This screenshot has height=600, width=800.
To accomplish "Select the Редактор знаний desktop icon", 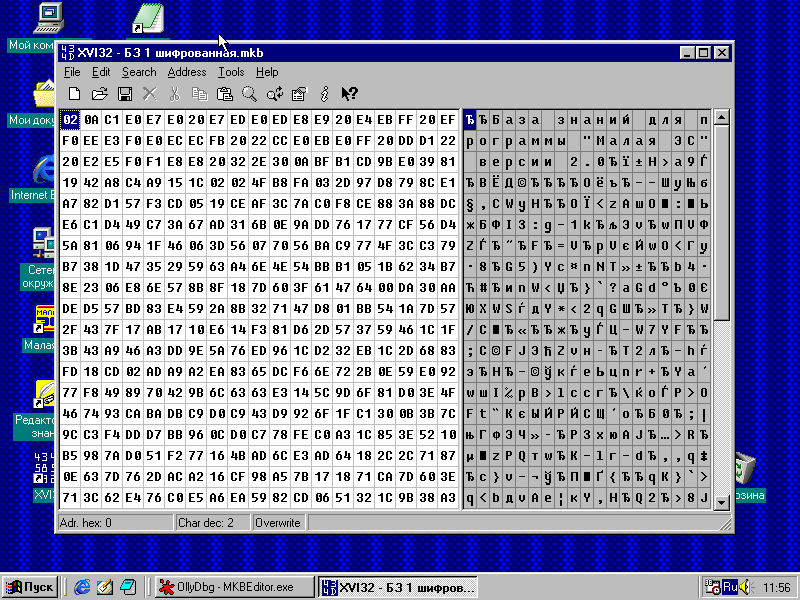I will pos(44,394).
